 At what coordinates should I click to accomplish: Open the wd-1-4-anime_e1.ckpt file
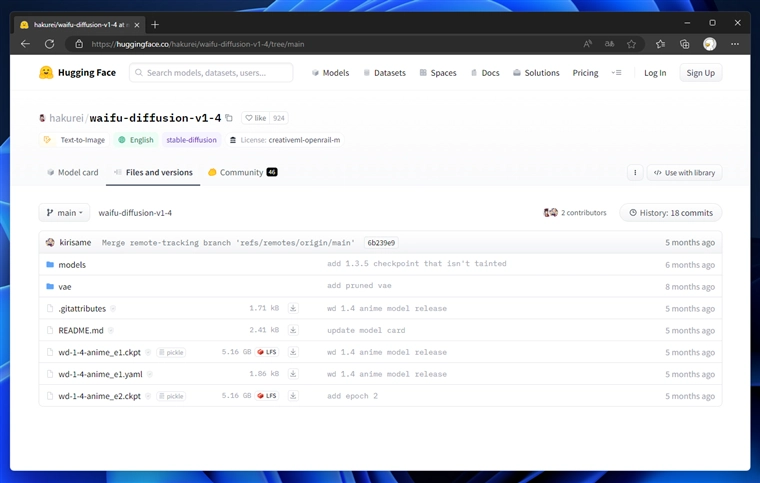coord(99,352)
